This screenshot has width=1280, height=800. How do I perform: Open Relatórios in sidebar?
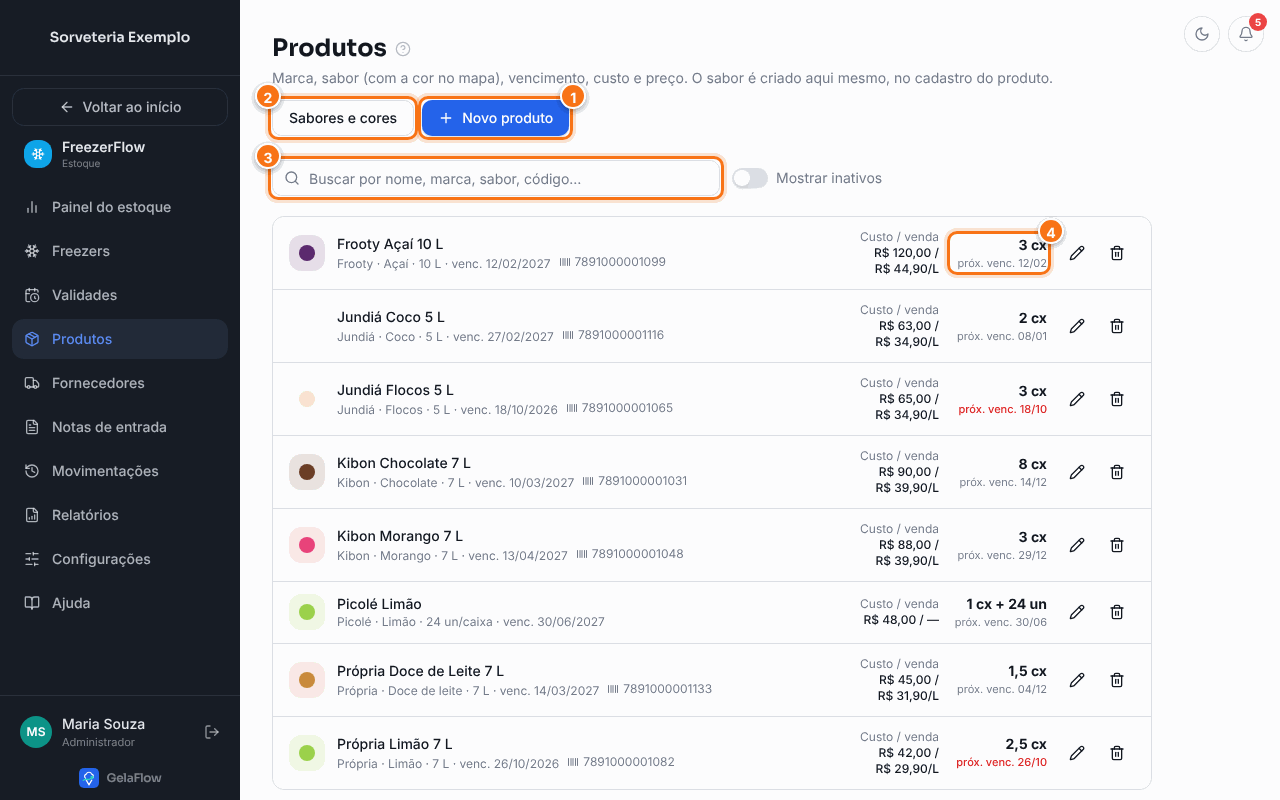pos(120,515)
